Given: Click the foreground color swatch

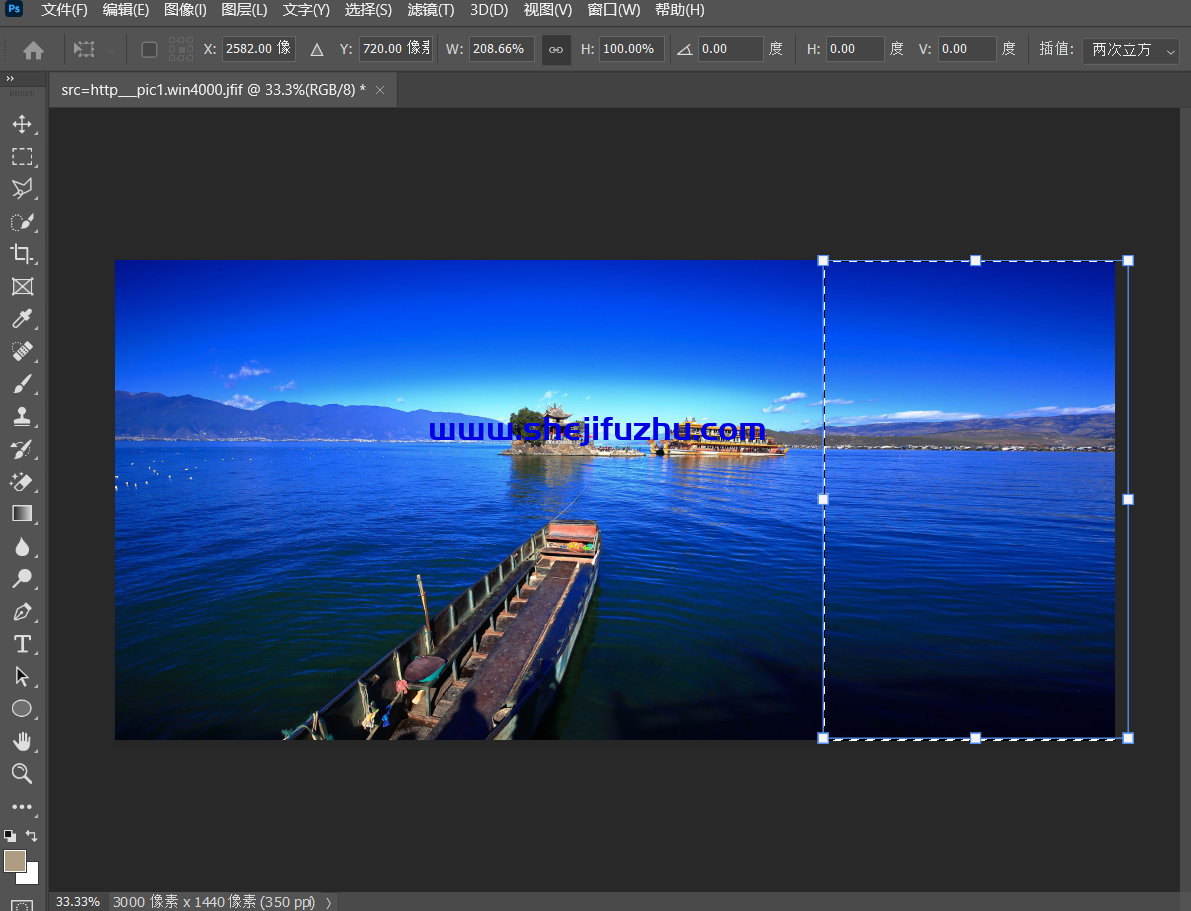Looking at the screenshot, I should click(14, 861).
